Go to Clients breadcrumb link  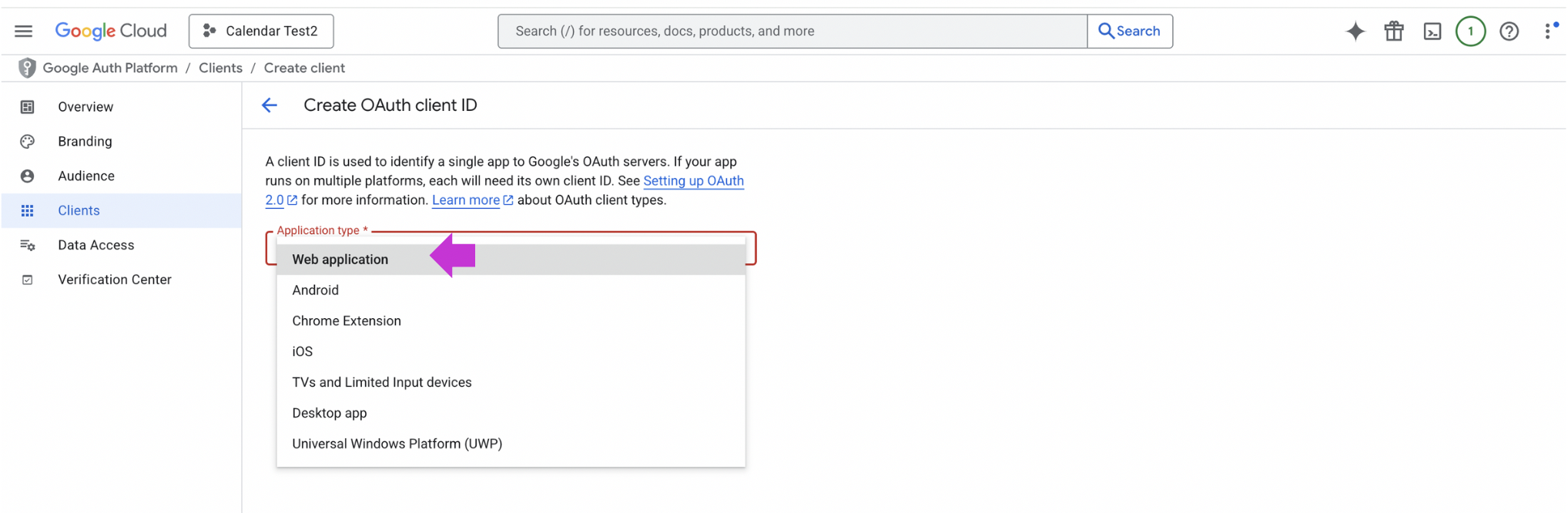(220, 68)
